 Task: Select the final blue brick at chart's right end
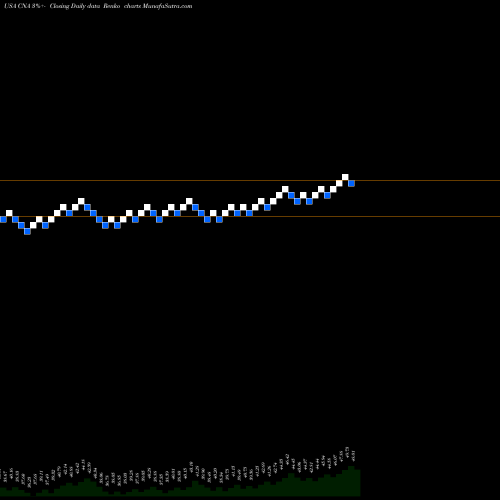(351, 183)
